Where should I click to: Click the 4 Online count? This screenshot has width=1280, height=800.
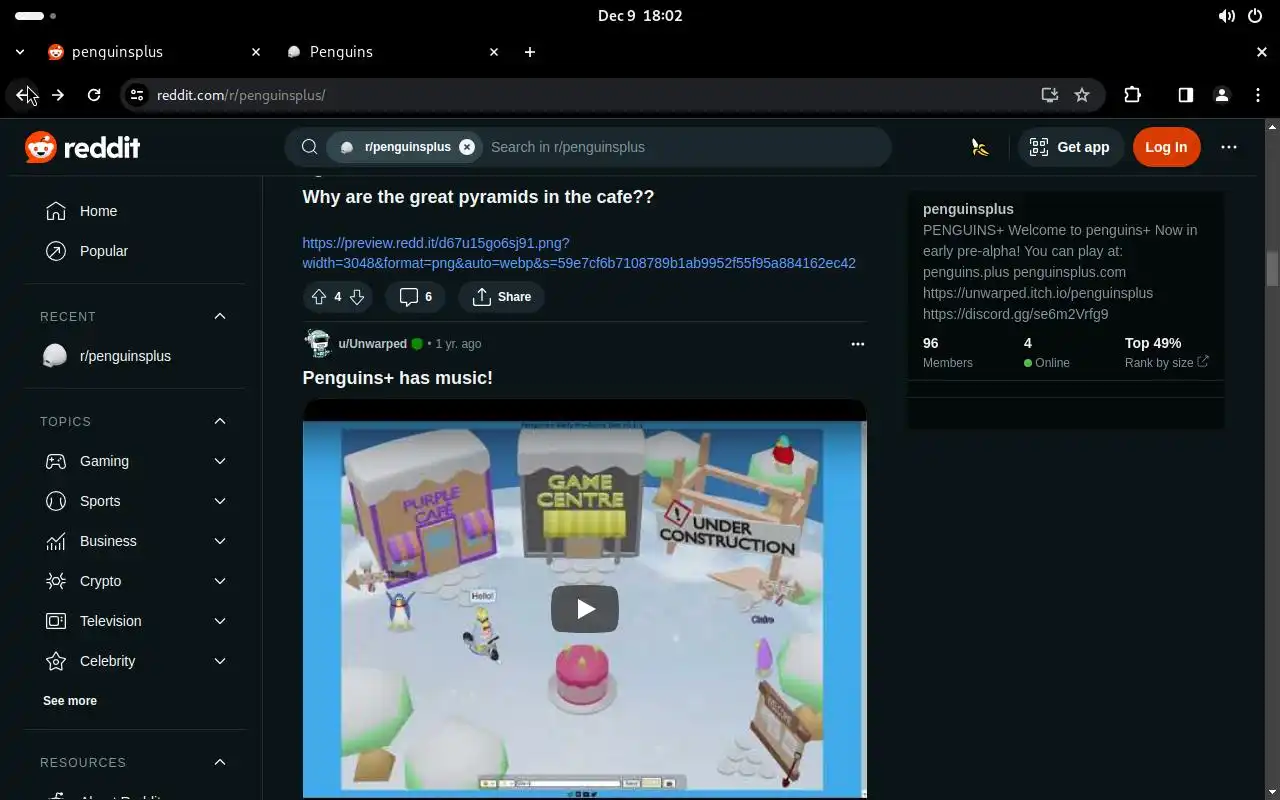[x=1047, y=352]
